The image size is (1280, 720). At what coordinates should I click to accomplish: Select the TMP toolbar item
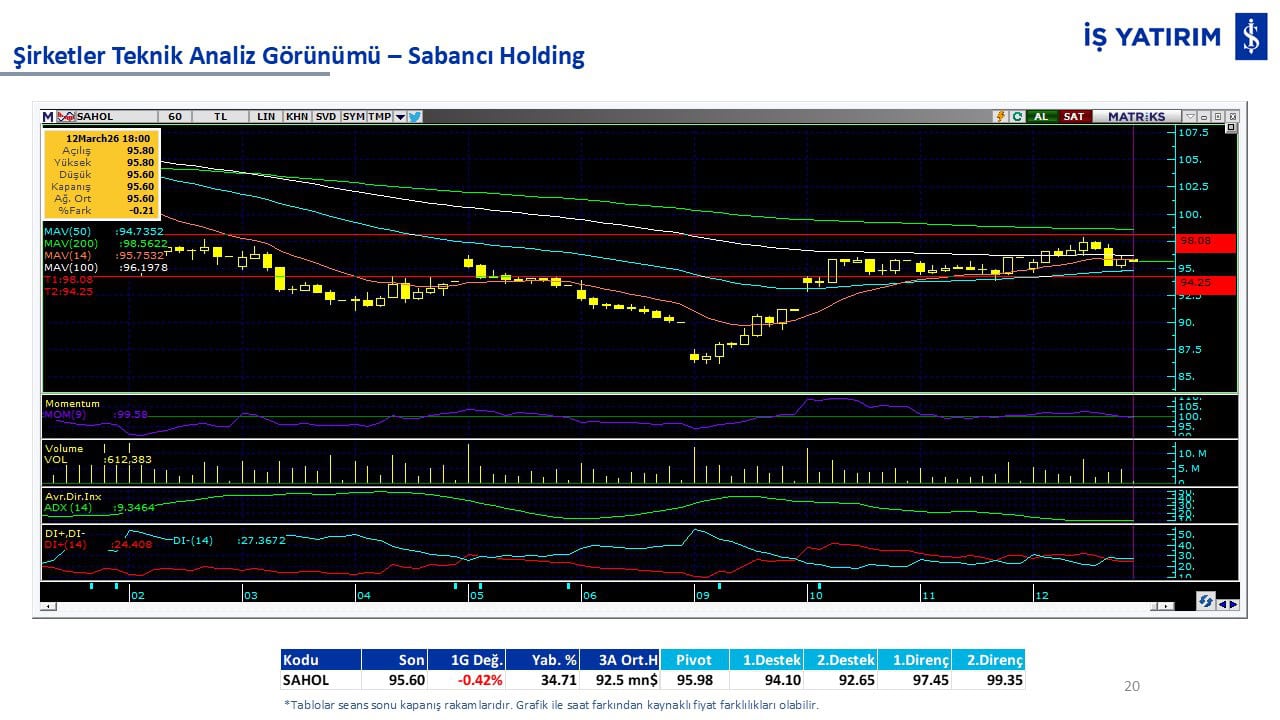[x=379, y=116]
